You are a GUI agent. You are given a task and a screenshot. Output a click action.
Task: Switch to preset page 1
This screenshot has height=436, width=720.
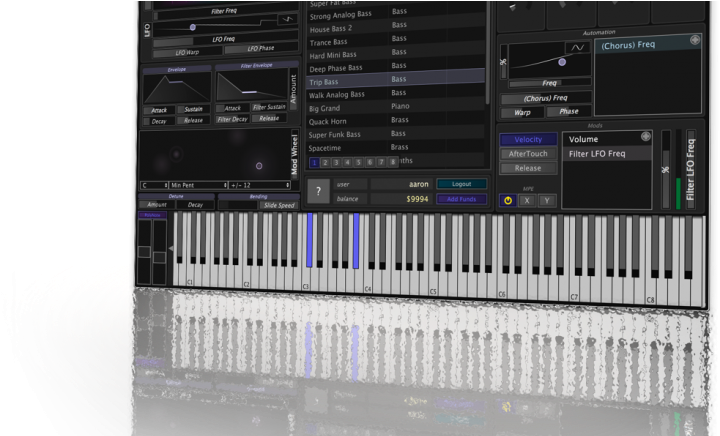[x=315, y=162]
